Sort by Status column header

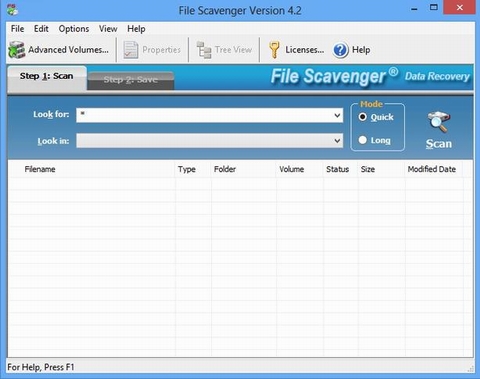click(341, 169)
